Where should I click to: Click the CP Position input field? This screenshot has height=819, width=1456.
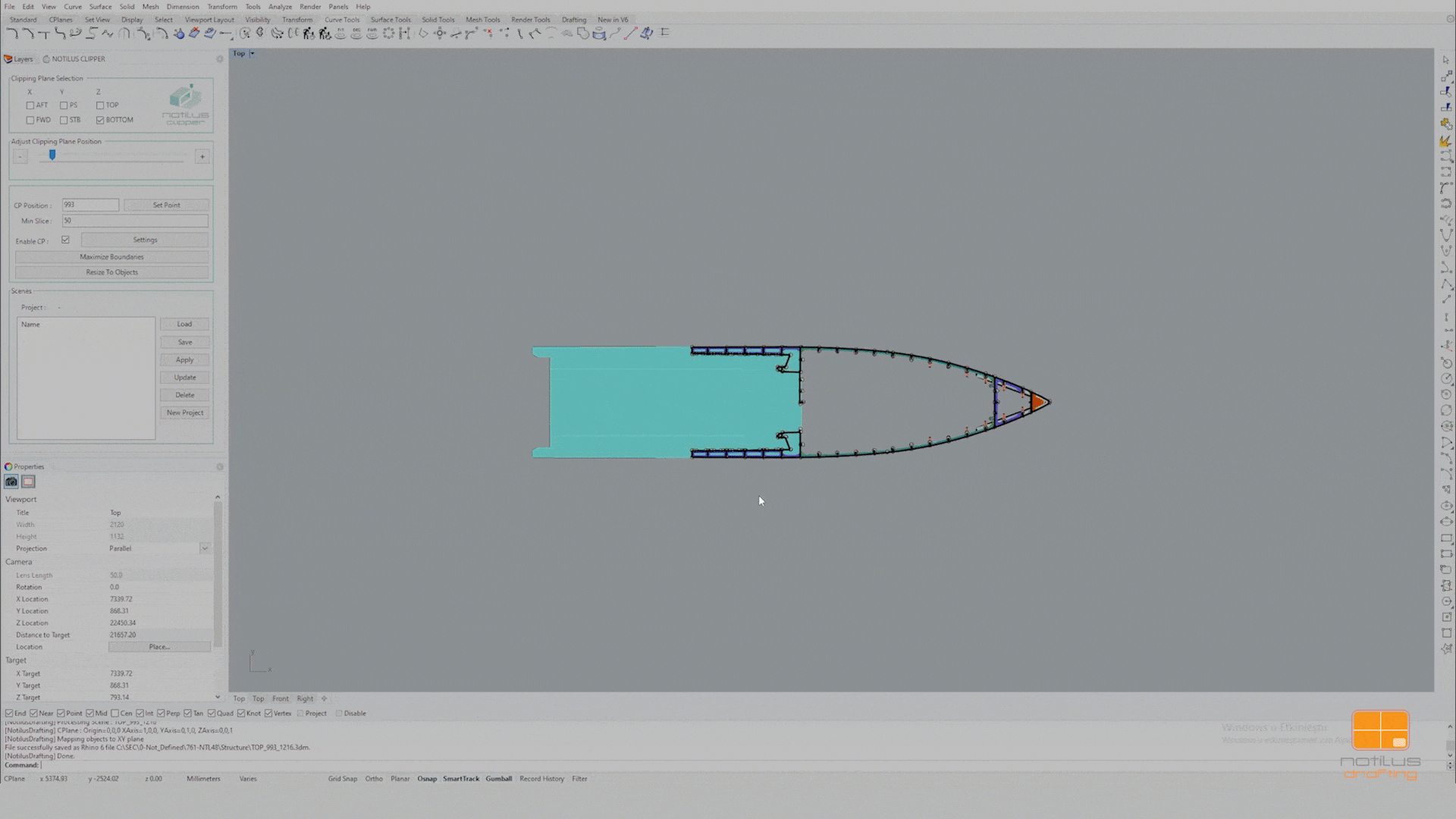pyautogui.click(x=90, y=206)
